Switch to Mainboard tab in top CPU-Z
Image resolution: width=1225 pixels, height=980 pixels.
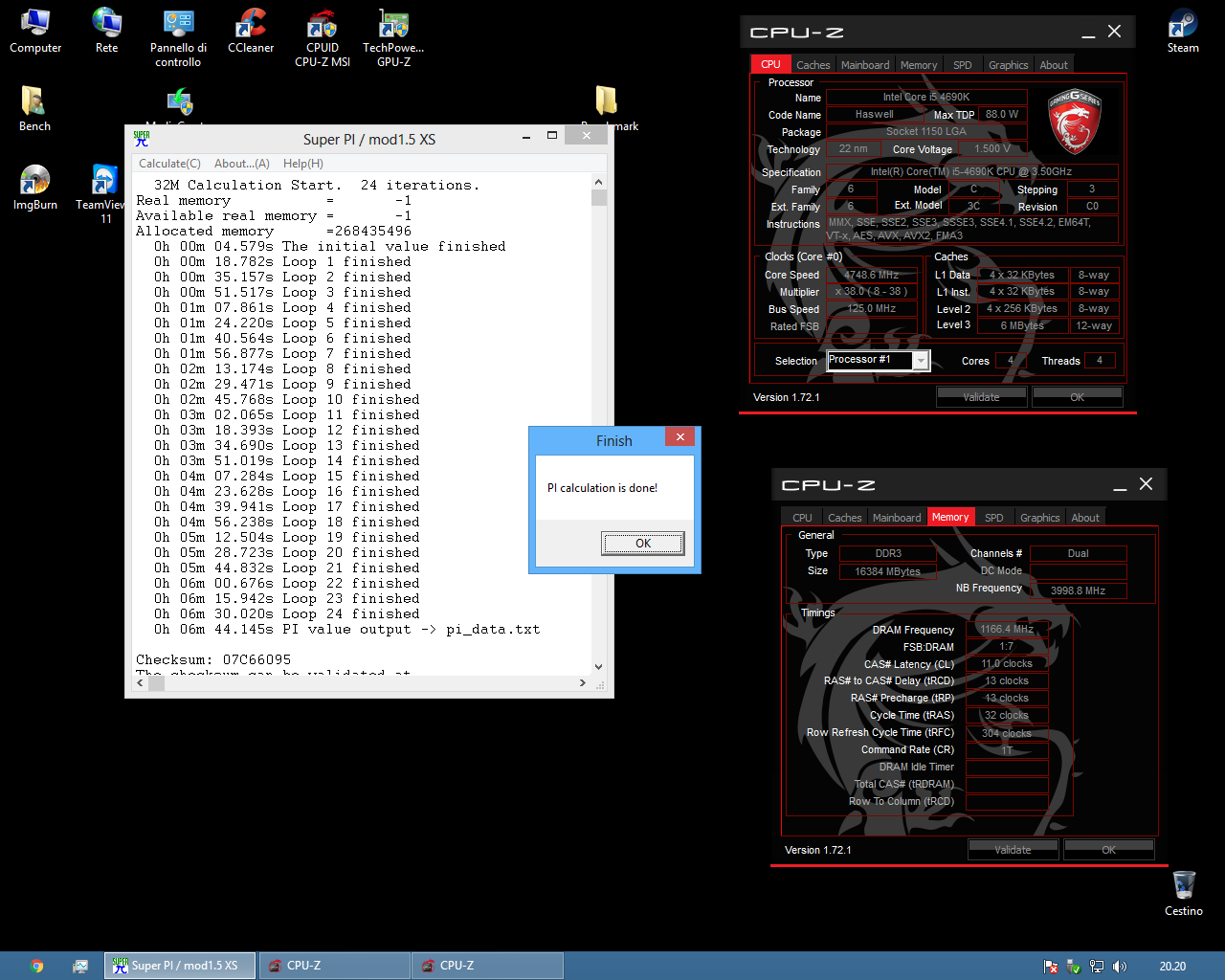coord(865,65)
